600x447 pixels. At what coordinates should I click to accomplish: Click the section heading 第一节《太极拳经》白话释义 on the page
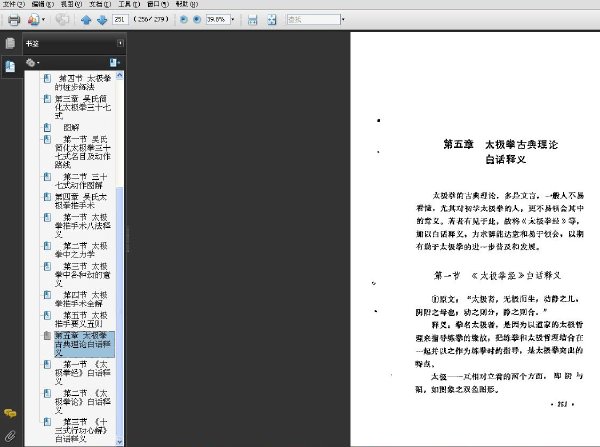pyautogui.click(x=497, y=276)
